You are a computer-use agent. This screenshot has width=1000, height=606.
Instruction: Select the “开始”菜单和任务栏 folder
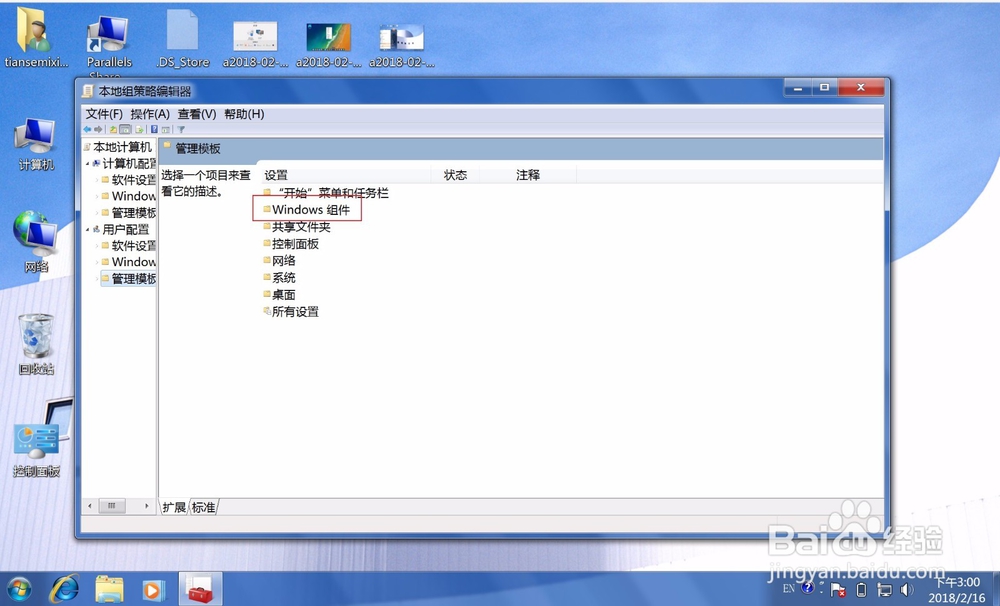327,193
